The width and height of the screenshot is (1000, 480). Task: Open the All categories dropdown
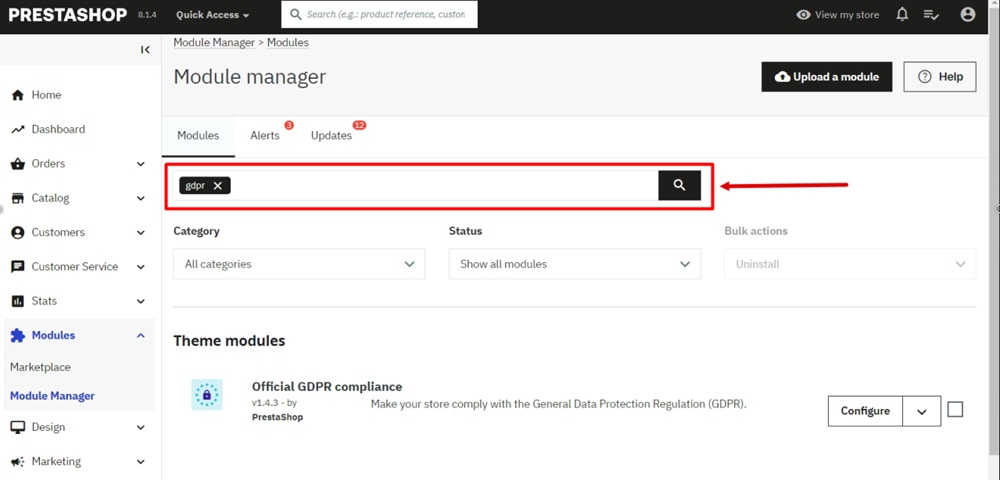(299, 264)
